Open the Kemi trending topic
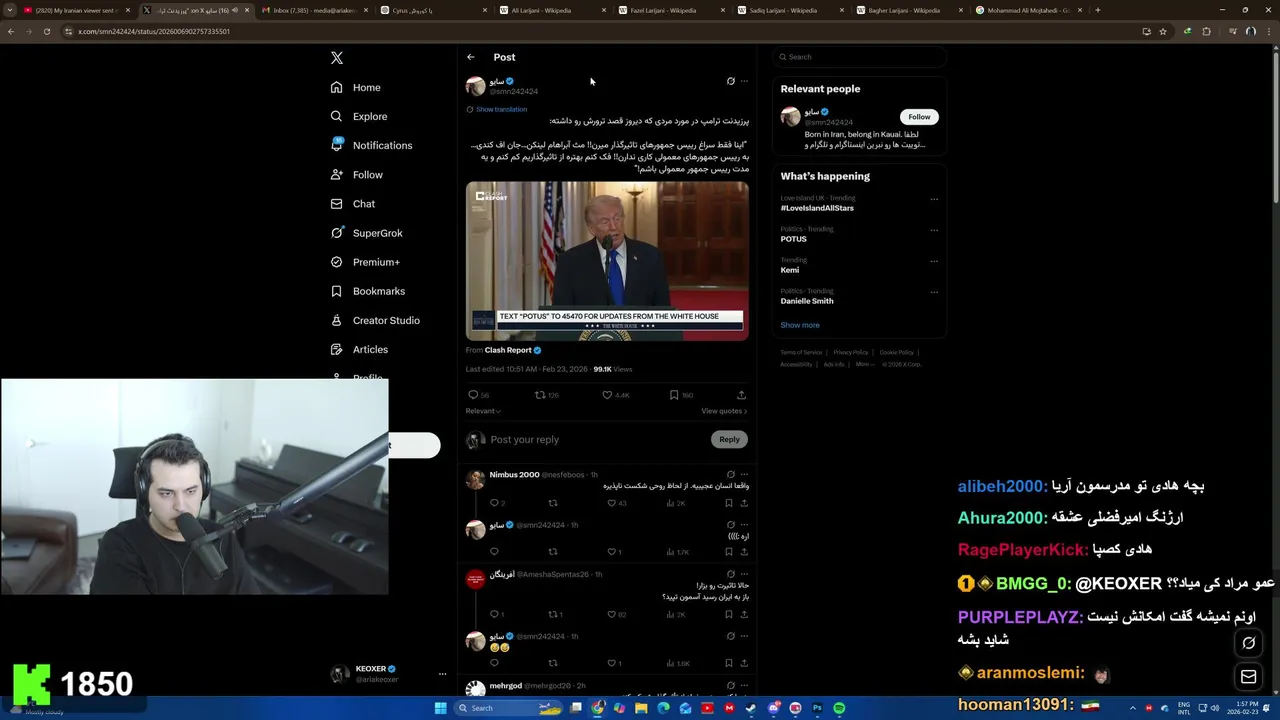This screenshot has height=720, width=1280. [x=790, y=270]
